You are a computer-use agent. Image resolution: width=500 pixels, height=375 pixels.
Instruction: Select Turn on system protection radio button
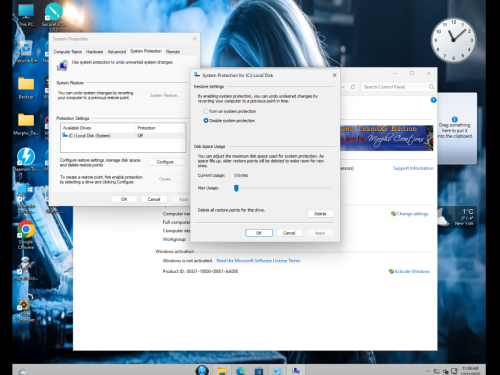click(206, 111)
